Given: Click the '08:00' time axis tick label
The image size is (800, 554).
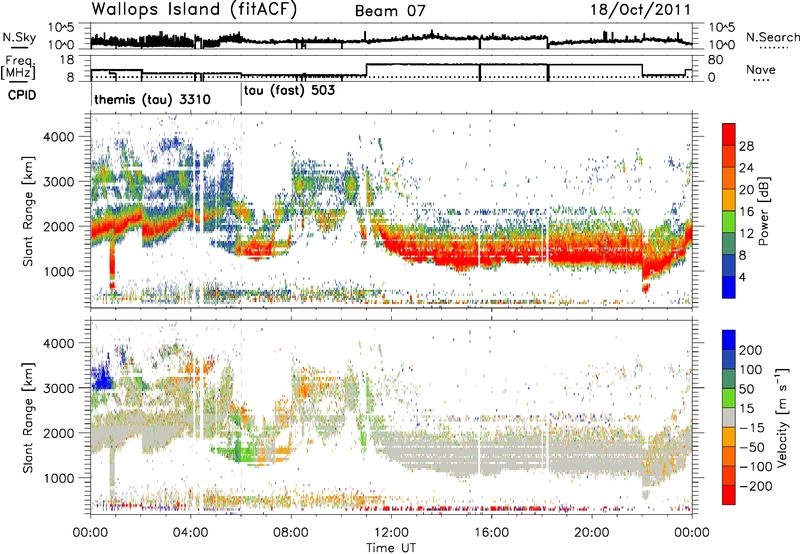Looking at the screenshot, I should [x=291, y=533].
